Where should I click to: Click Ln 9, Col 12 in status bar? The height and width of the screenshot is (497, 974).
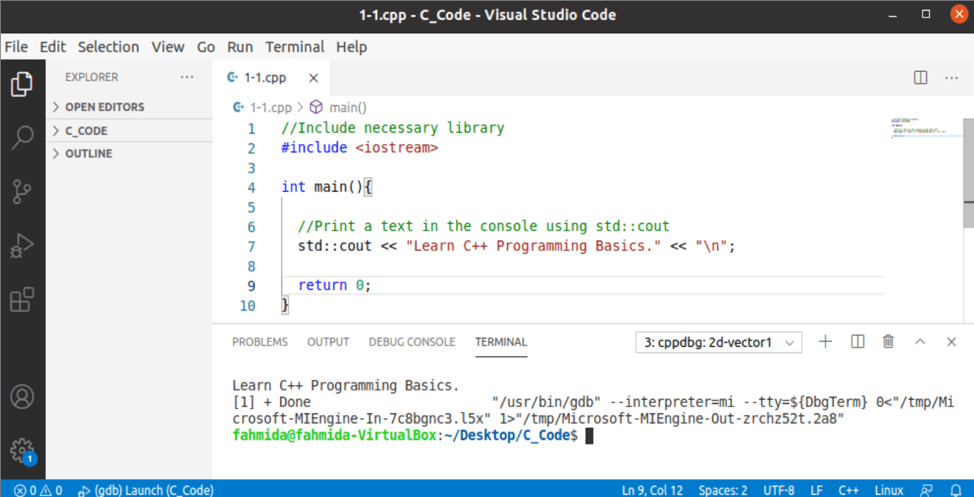(653, 490)
